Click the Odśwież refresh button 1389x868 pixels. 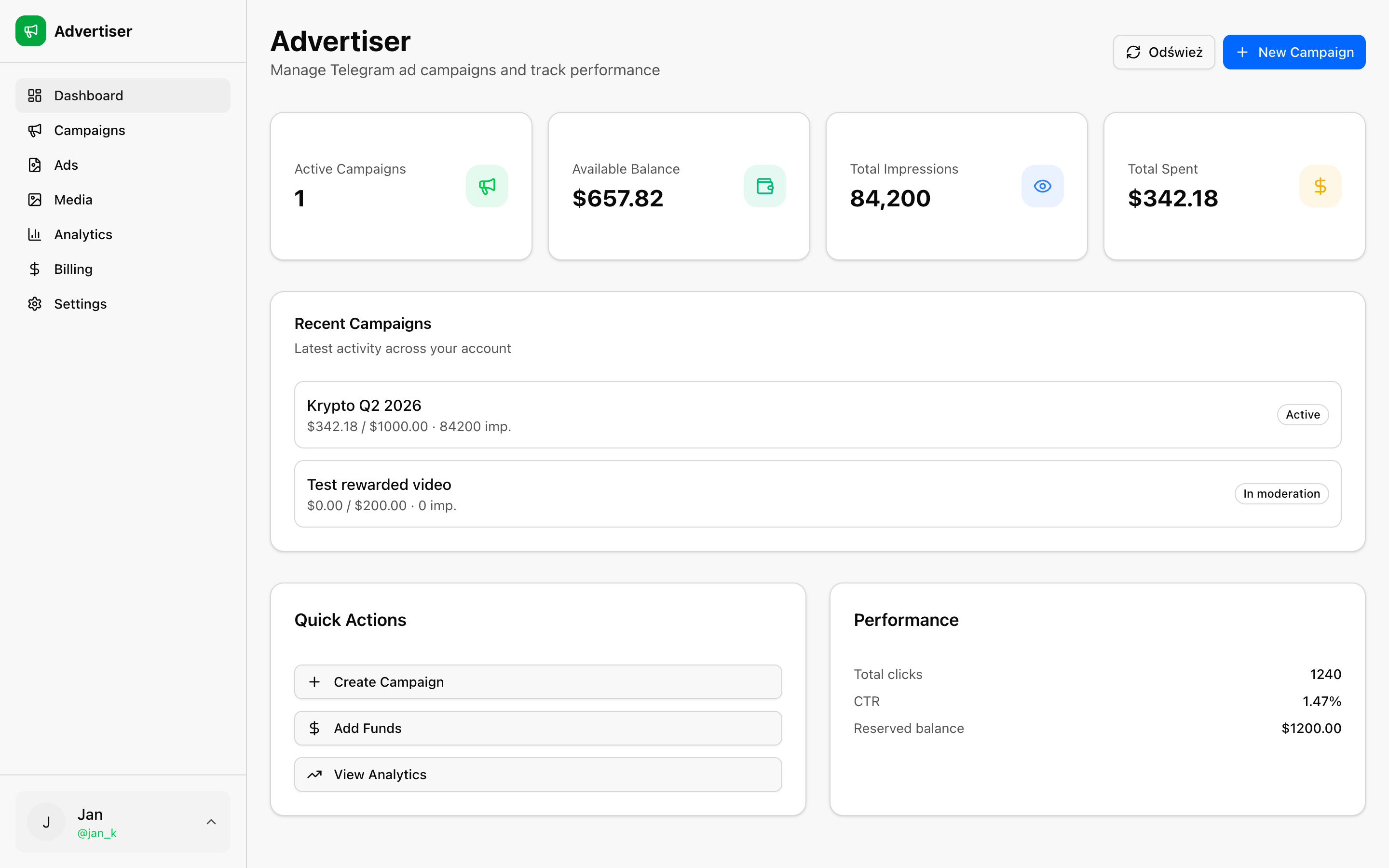(1164, 52)
